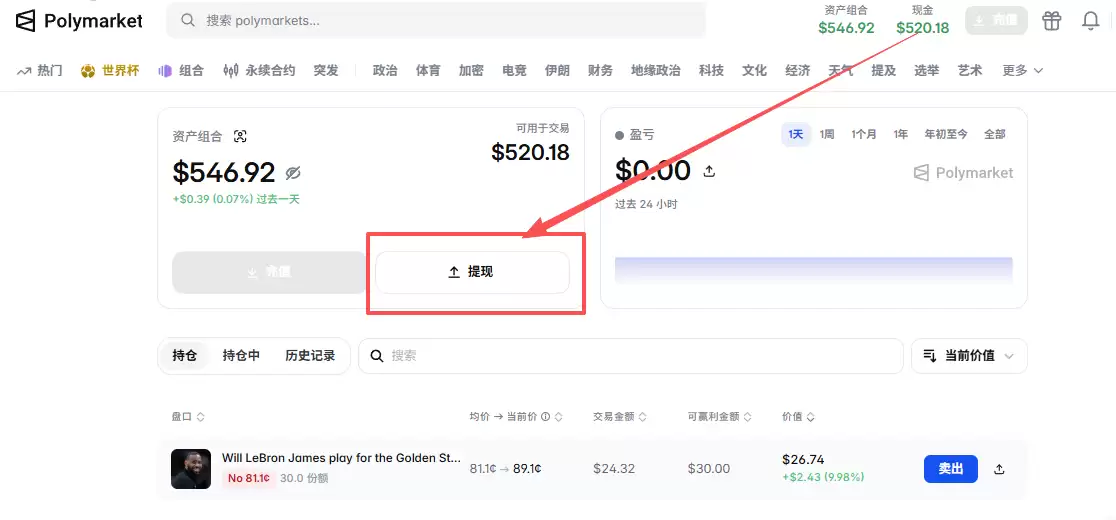The width and height of the screenshot is (1116, 520).
Task: Go to 提及 category
Action: coord(884,70)
